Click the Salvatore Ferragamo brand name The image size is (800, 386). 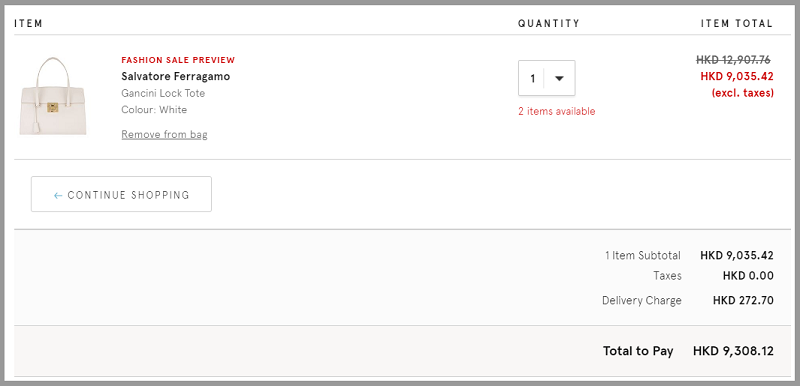[x=176, y=76]
